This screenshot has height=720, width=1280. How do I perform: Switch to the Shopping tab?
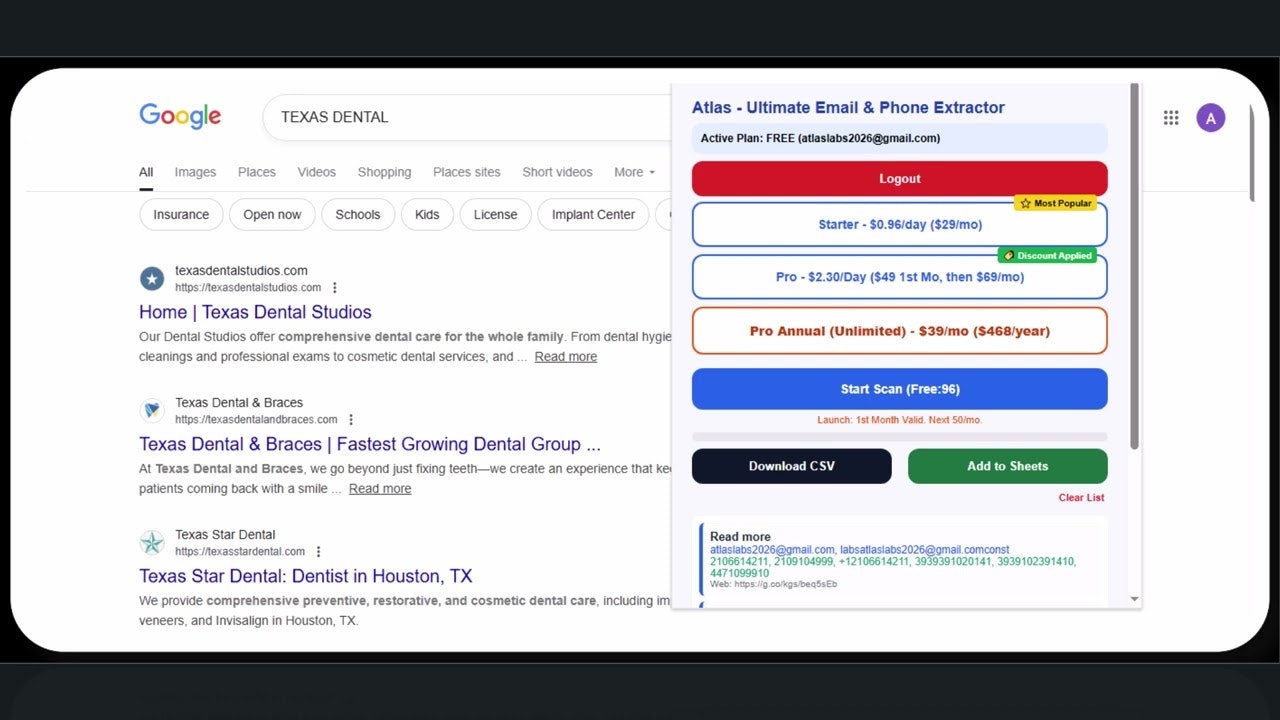tap(384, 172)
